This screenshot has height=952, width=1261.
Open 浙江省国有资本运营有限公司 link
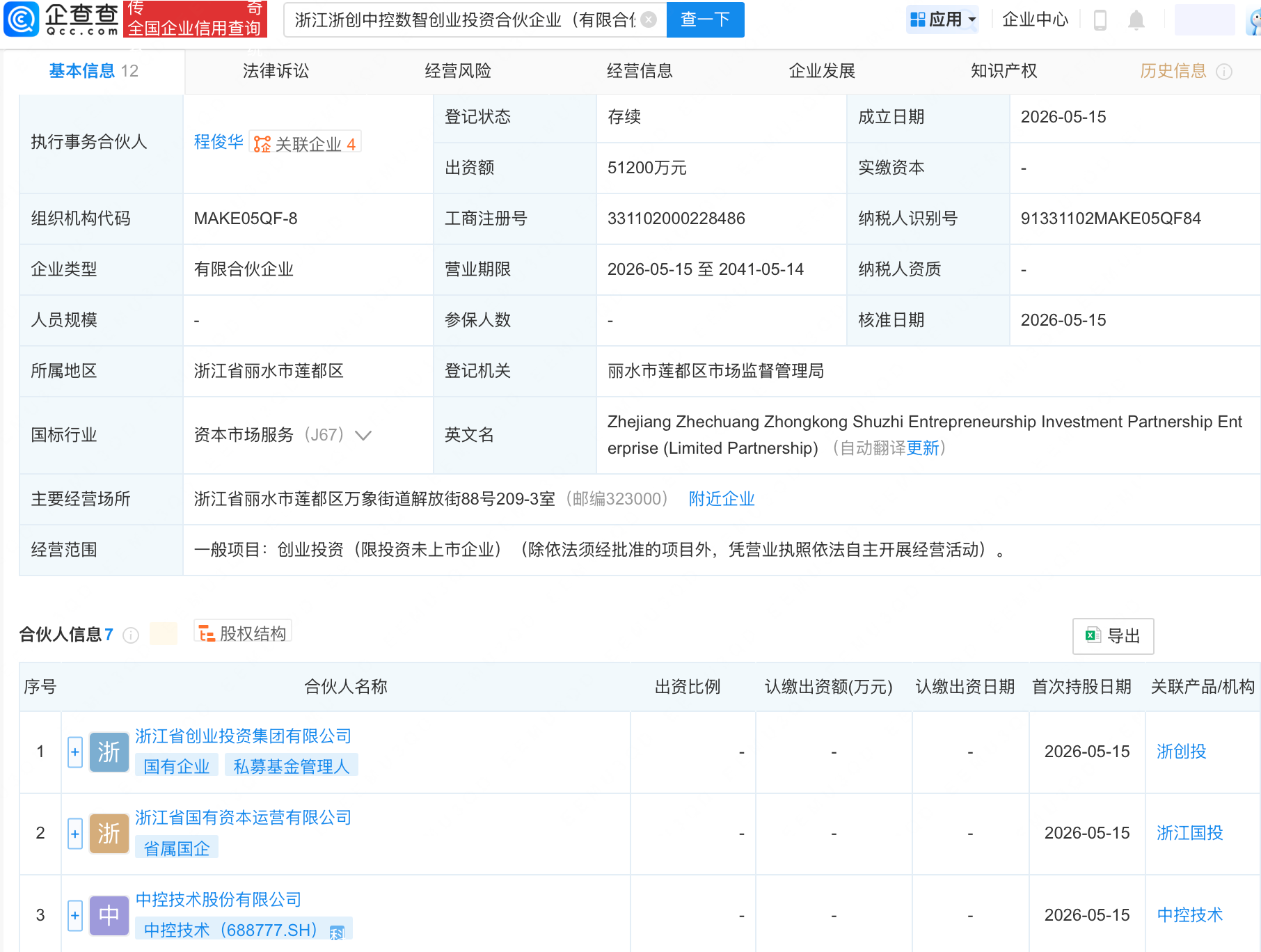click(244, 818)
